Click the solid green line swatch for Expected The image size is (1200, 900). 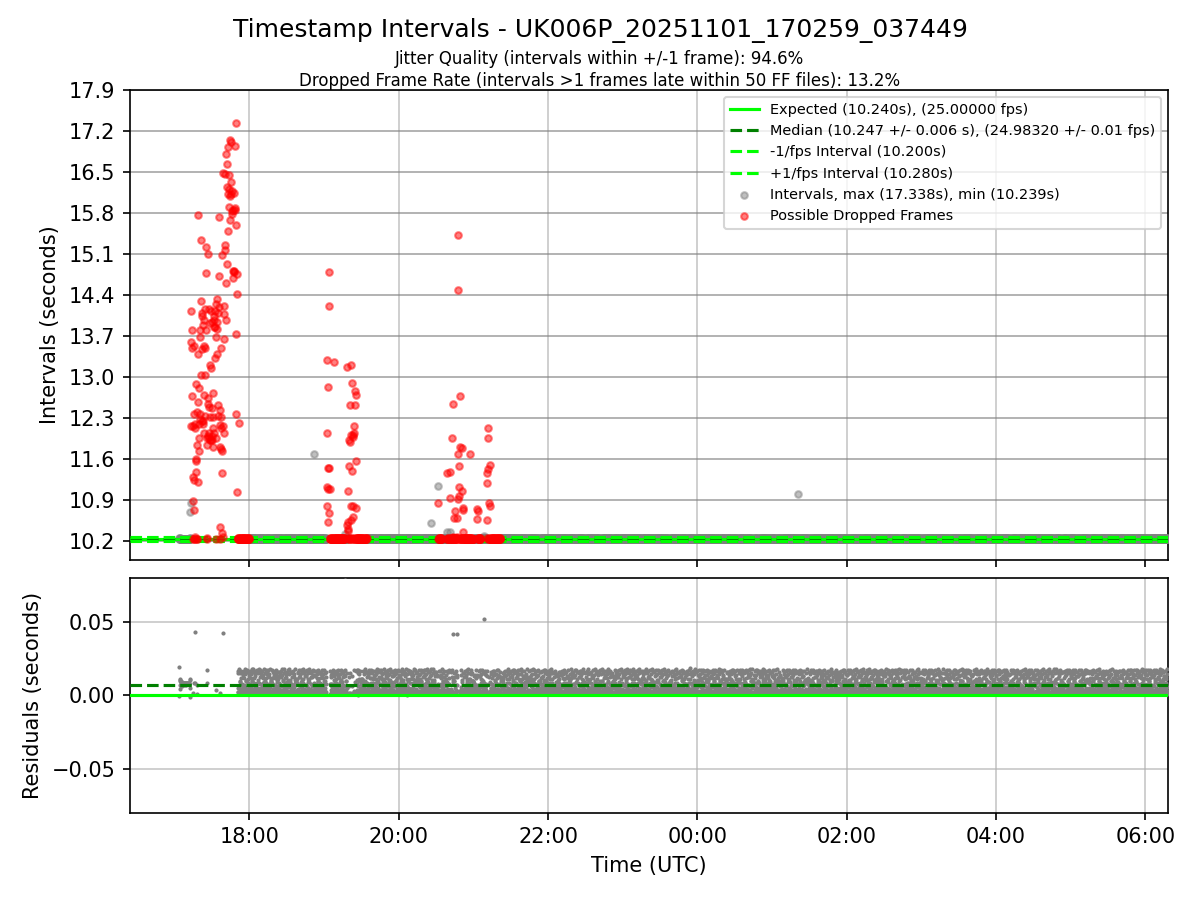[745, 109]
